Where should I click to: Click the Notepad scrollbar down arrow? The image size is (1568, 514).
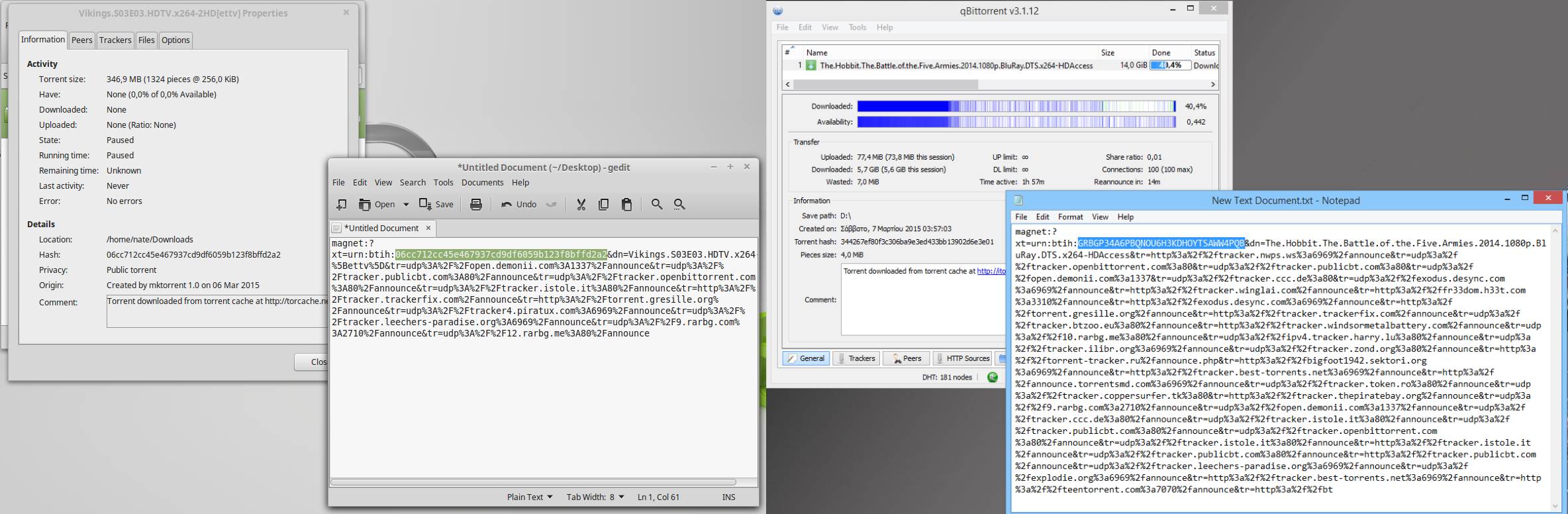tap(1555, 507)
